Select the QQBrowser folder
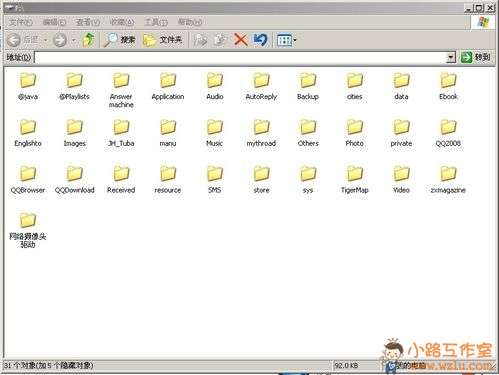The height and width of the screenshot is (375, 499). (x=28, y=180)
